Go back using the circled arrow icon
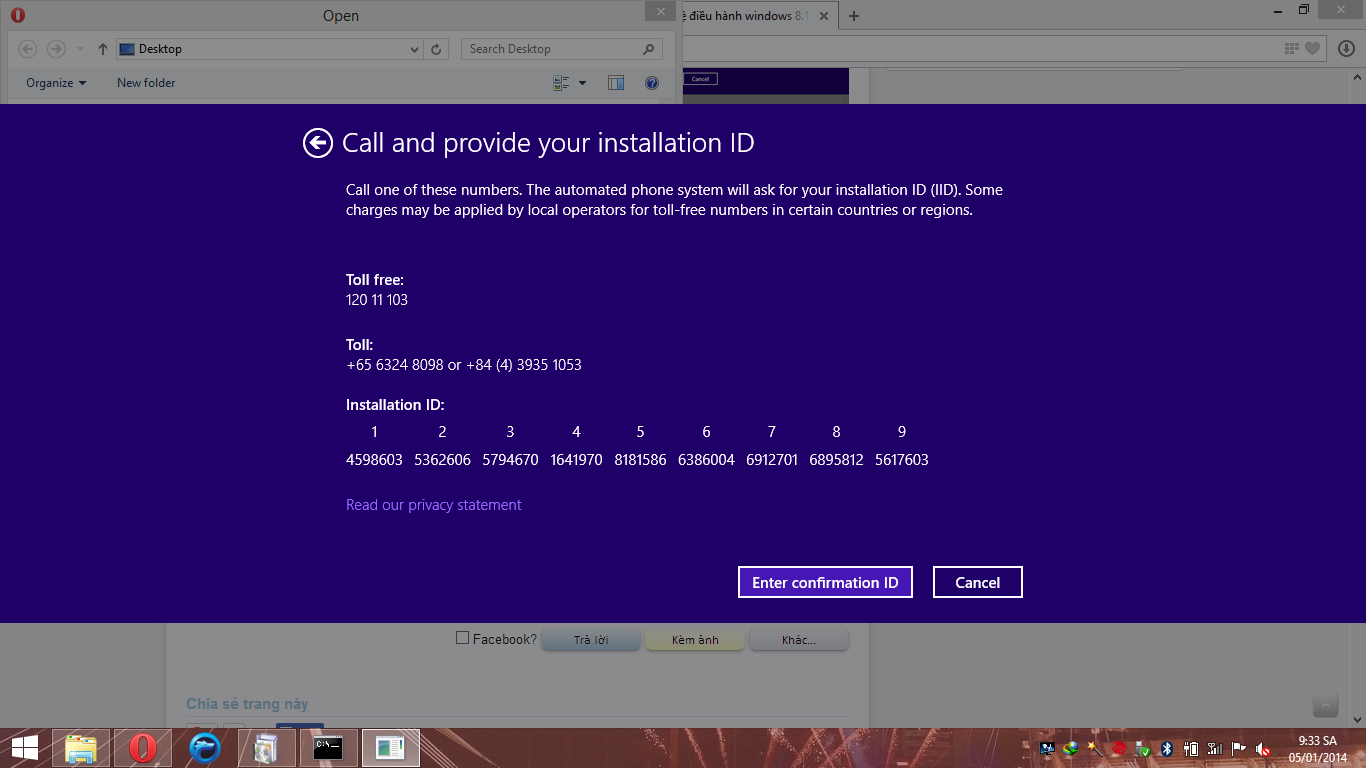 point(317,144)
